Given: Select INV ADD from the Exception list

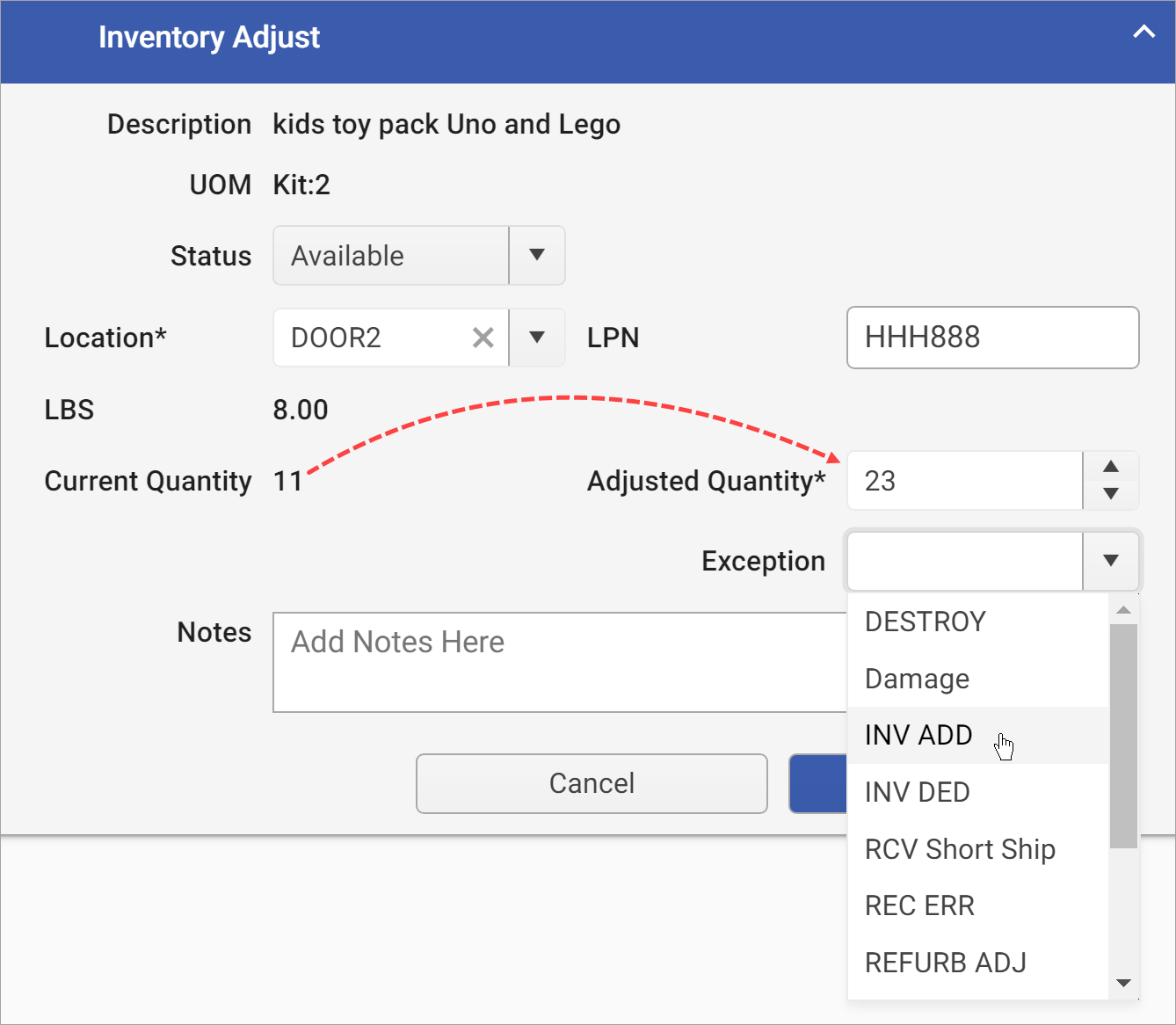Looking at the screenshot, I should [918, 735].
